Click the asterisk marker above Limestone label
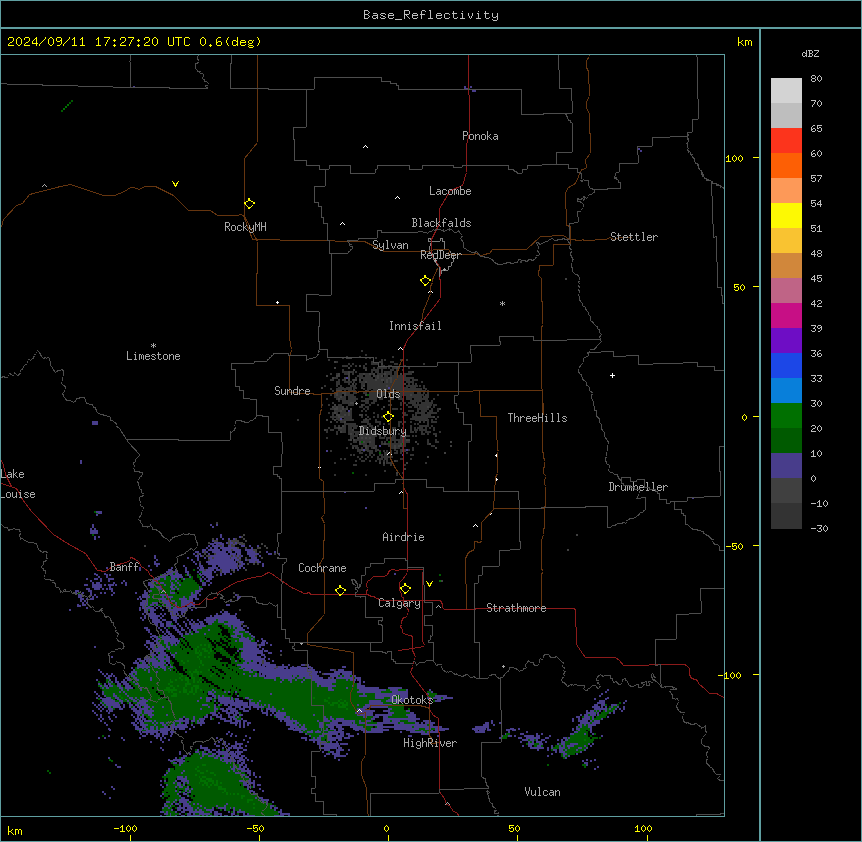 tap(153, 346)
